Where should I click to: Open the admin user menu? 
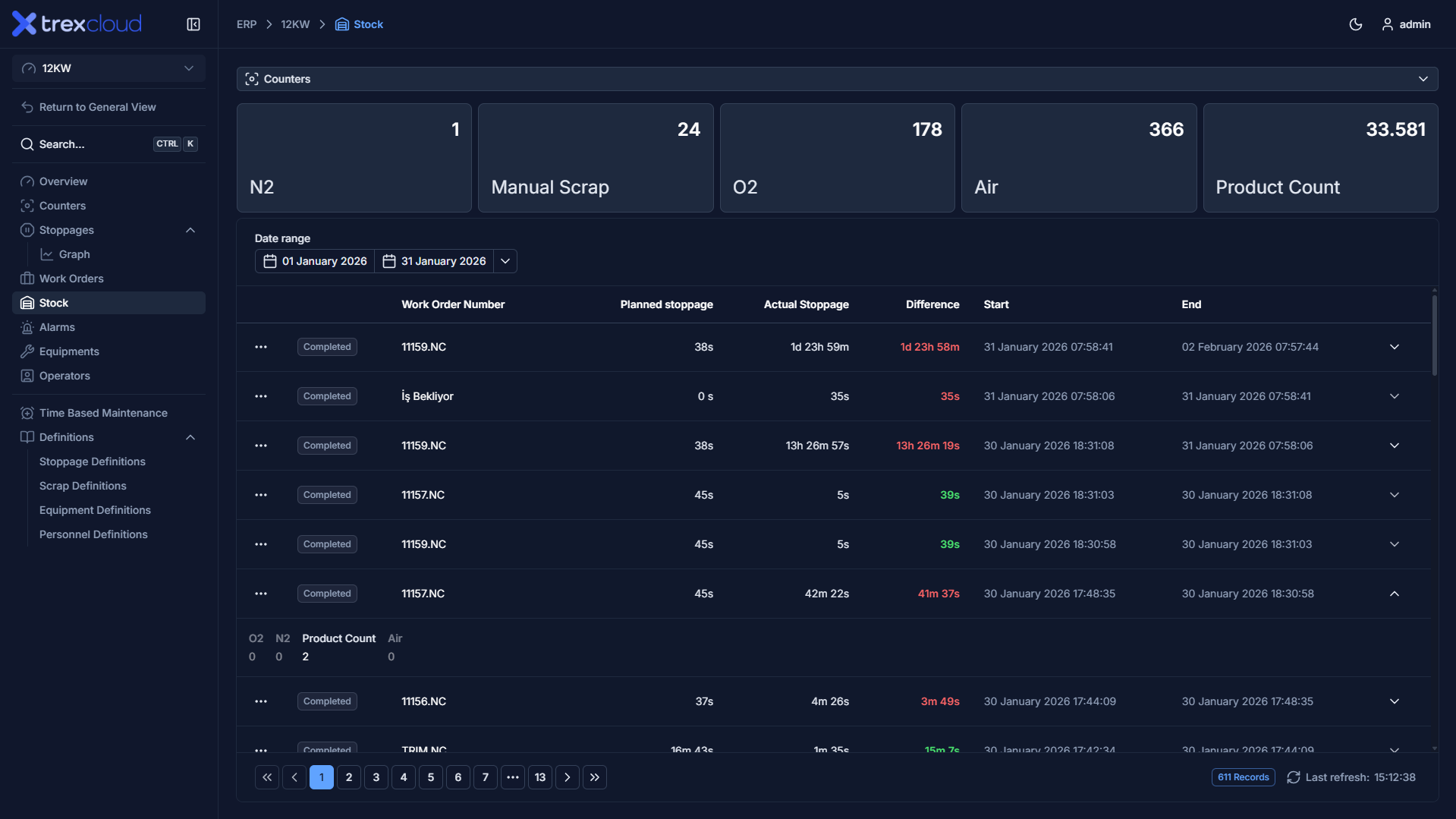(x=1406, y=24)
